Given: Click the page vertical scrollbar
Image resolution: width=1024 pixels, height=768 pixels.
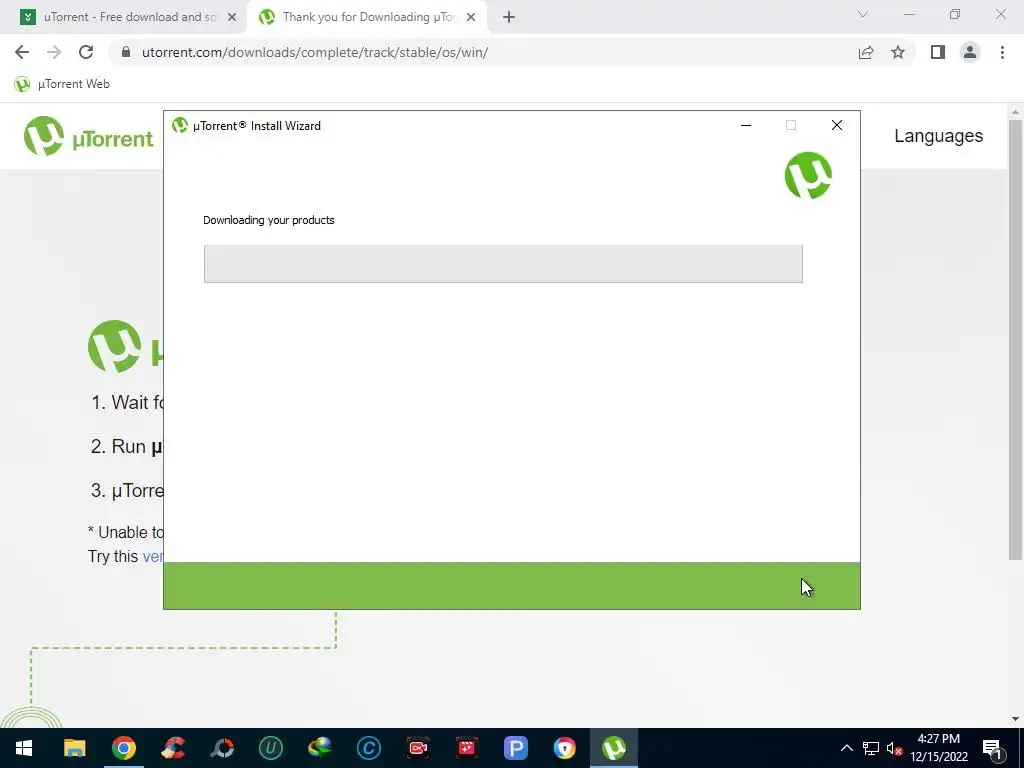Looking at the screenshot, I should pyautogui.click(x=1015, y=340).
